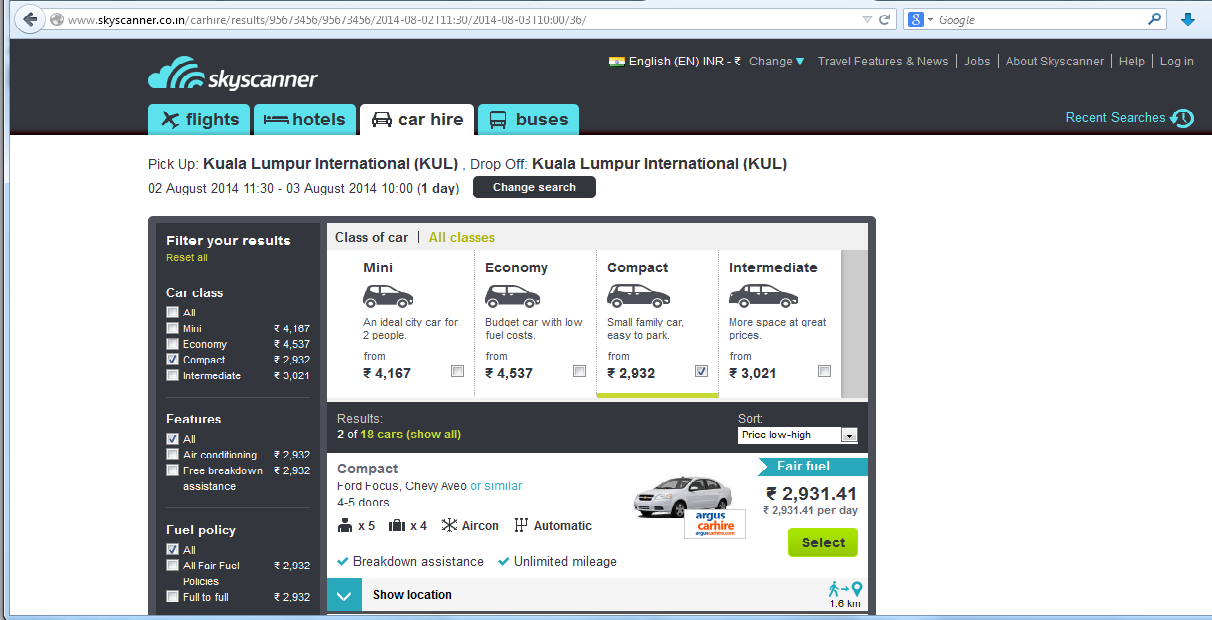Open the Google search engine dropdown arrow
This screenshot has height=620, width=1212.
930,19
